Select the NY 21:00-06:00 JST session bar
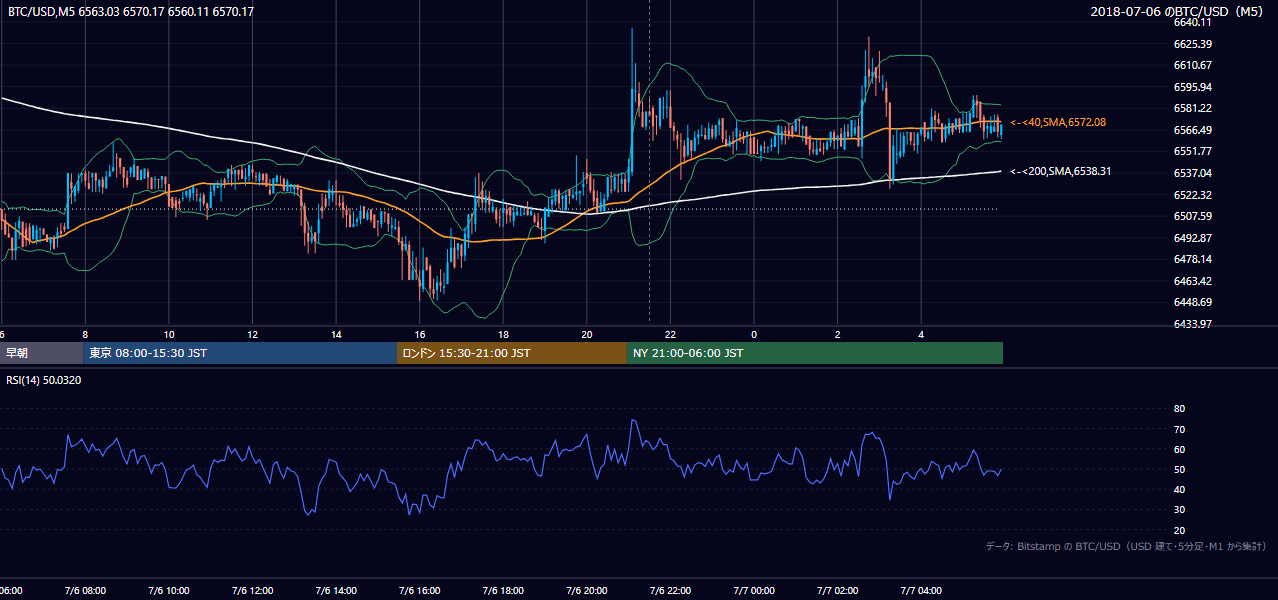Image resolution: width=1278 pixels, height=600 pixels. pyautogui.click(x=815, y=353)
